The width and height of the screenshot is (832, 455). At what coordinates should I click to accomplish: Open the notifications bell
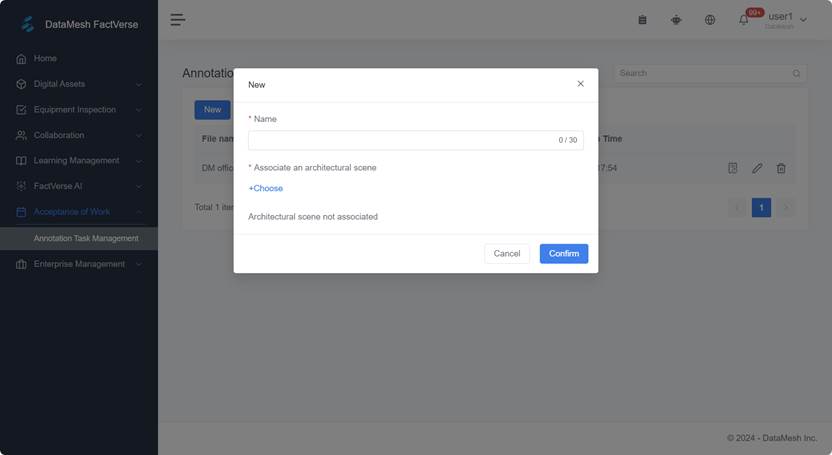click(744, 20)
